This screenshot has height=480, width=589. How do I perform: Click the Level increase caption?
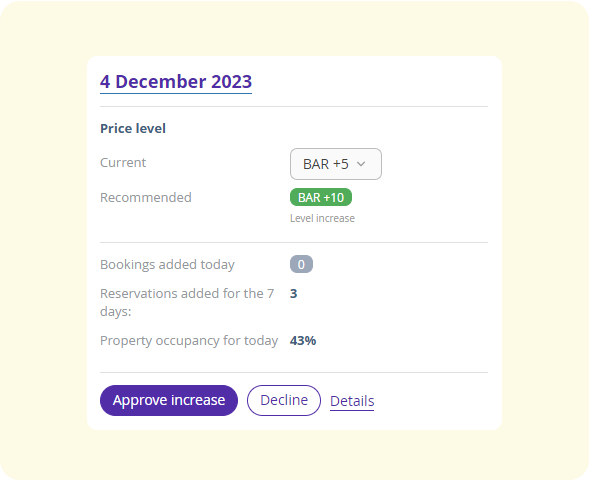pyautogui.click(x=322, y=218)
